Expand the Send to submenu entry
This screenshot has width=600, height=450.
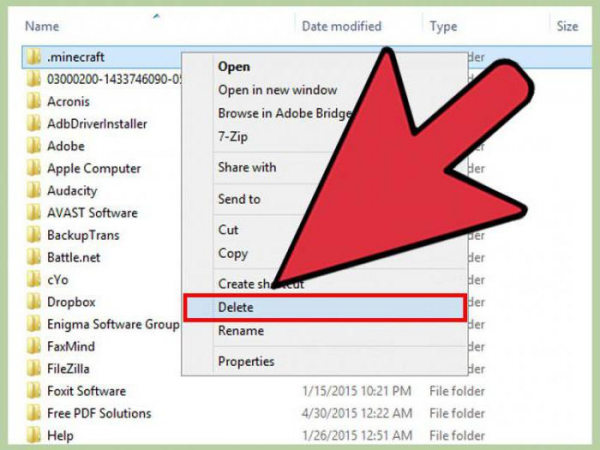[x=325, y=199]
